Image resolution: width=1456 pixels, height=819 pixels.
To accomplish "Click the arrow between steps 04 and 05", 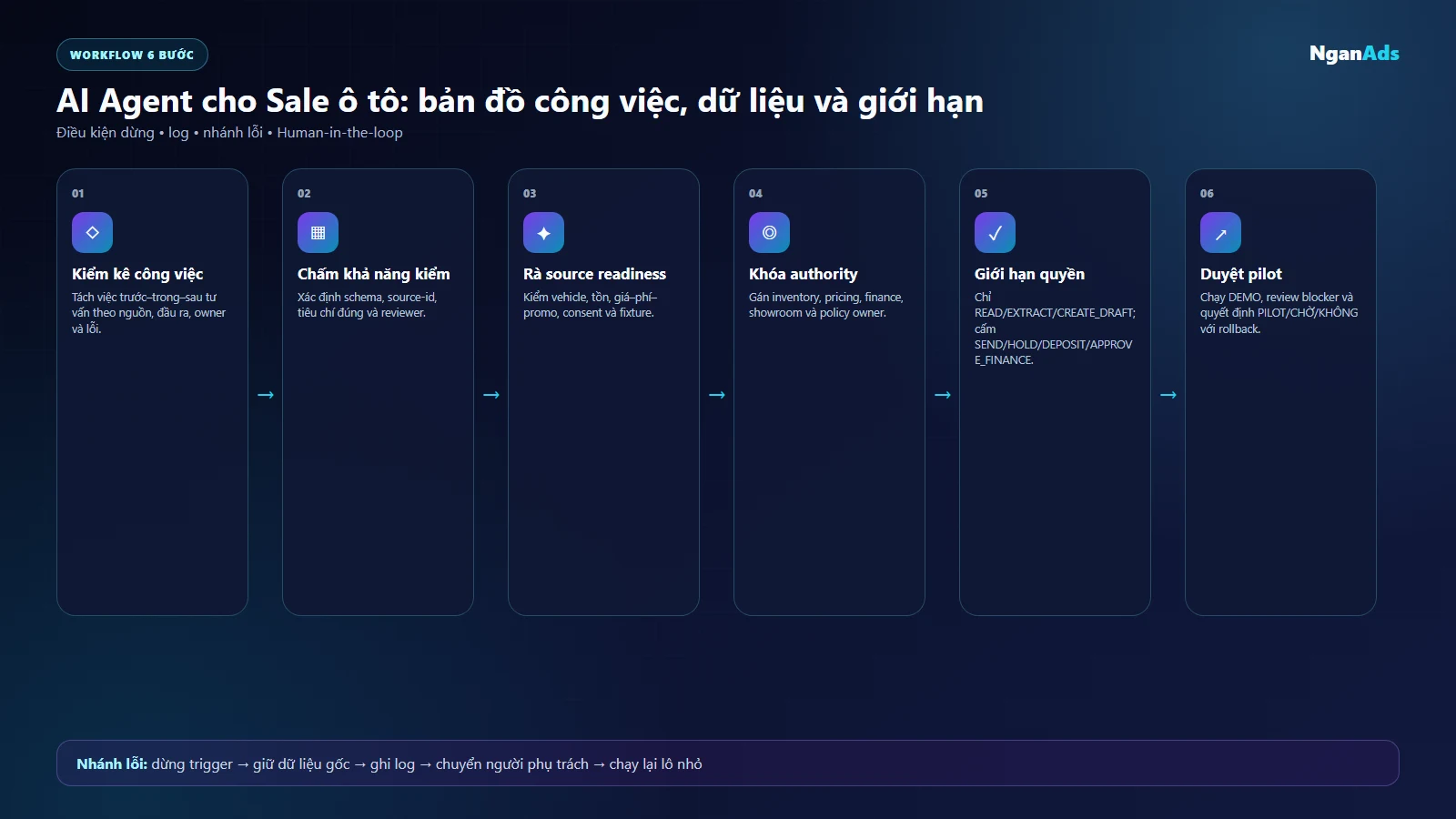I will [943, 394].
